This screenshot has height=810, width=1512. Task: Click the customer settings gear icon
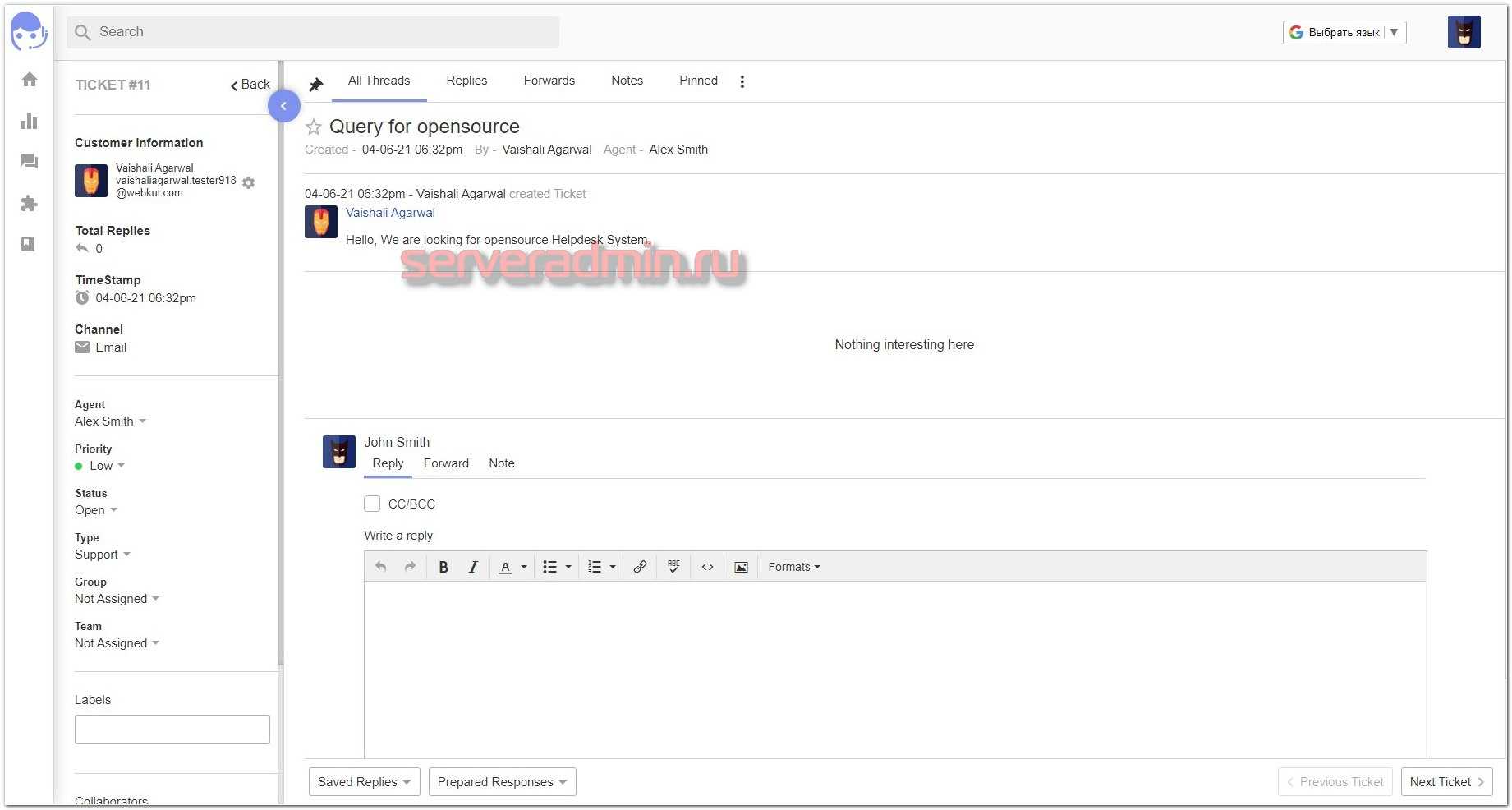click(249, 182)
